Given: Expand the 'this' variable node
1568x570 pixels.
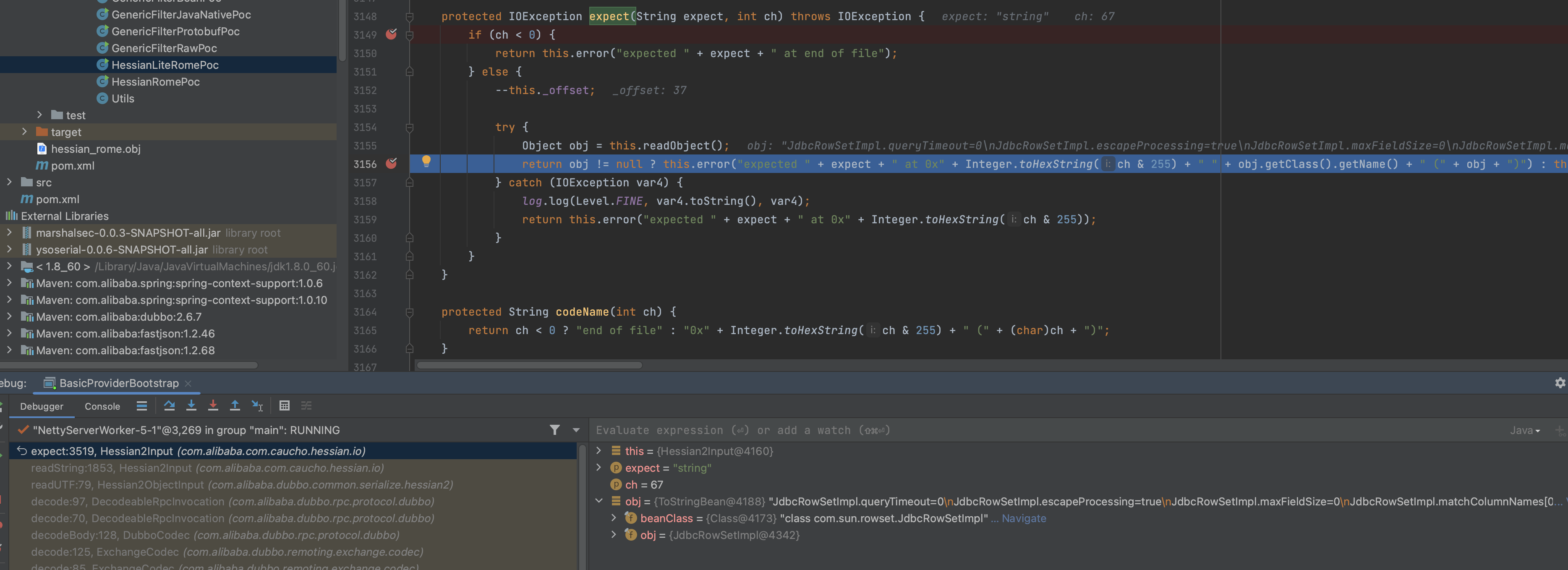Looking at the screenshot, I should pos(599,451).
